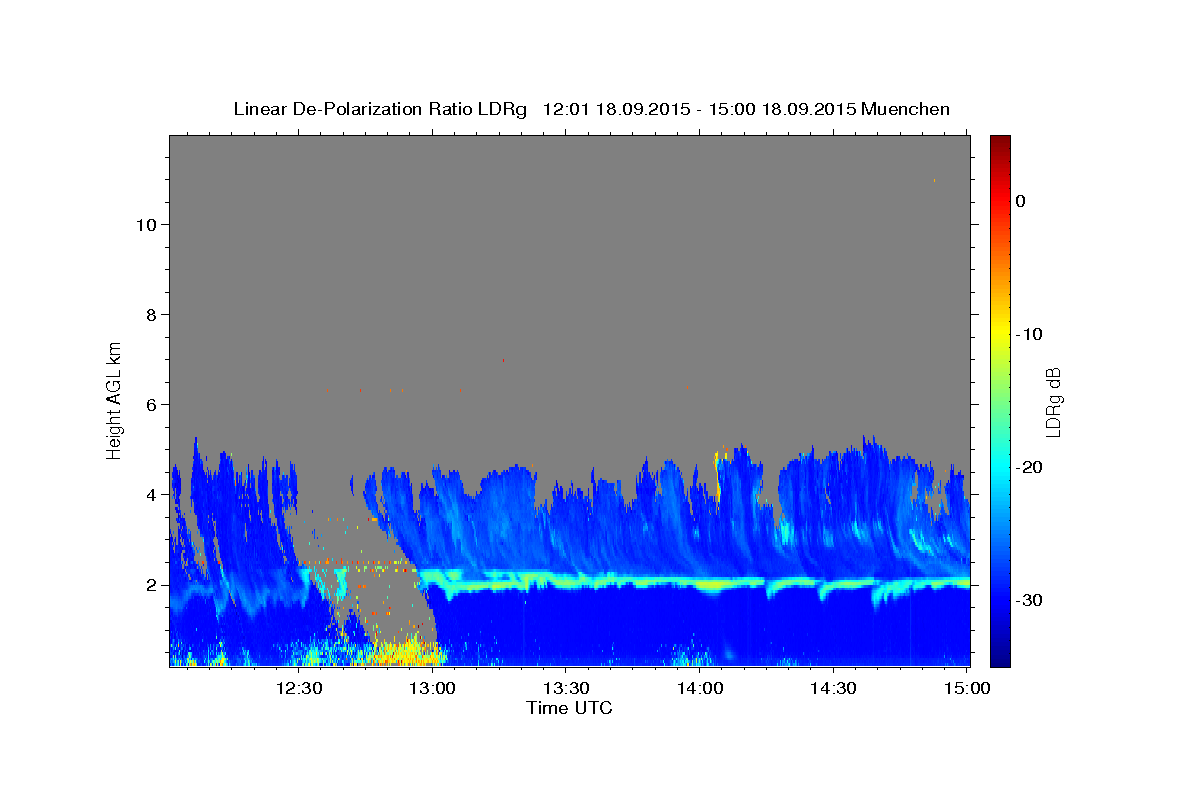Click the colorbar value '0'

(x=1020, y=201)
